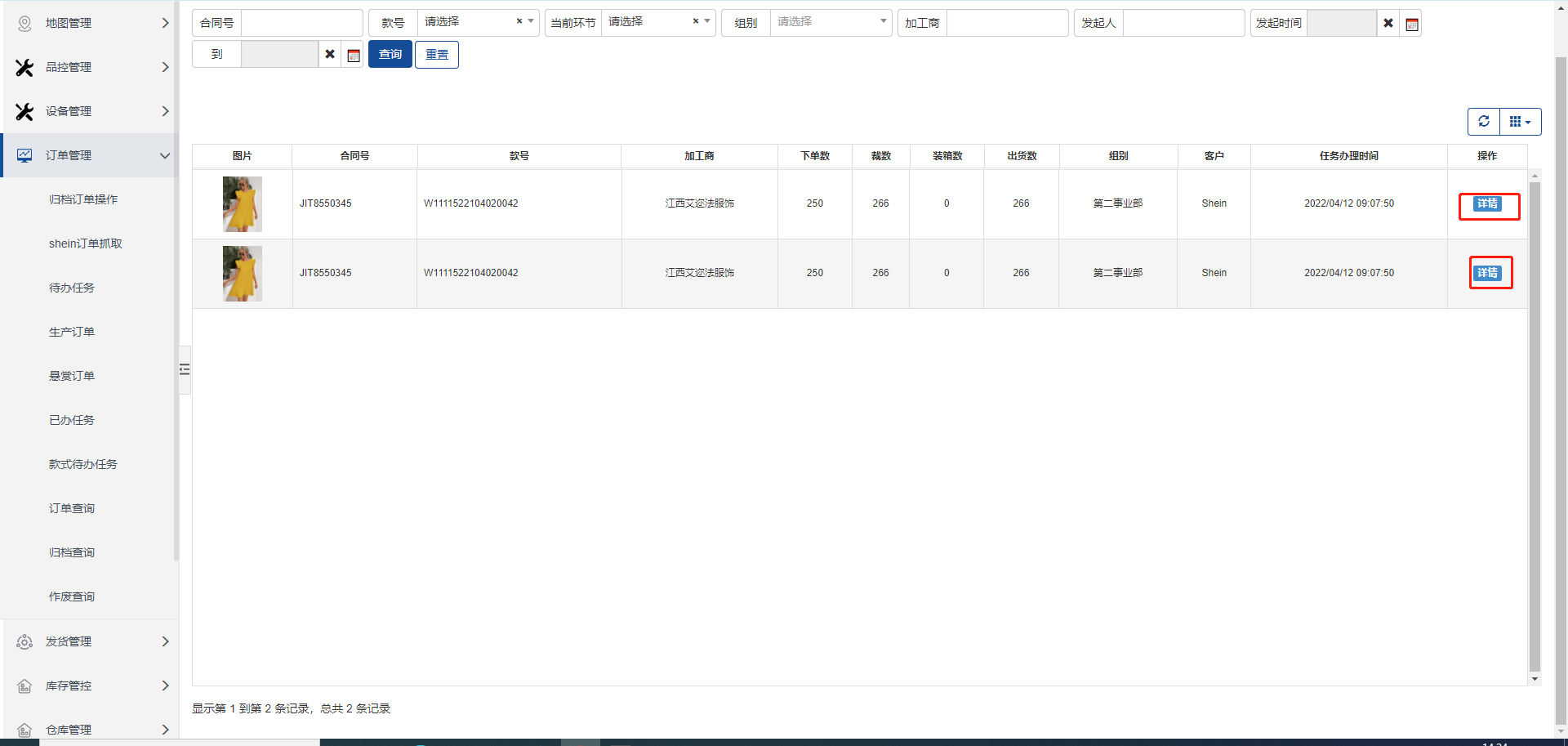Collapse the sidebar using the handle icon
Viewport: 1568px width, 746px height.
coord(185,369)
